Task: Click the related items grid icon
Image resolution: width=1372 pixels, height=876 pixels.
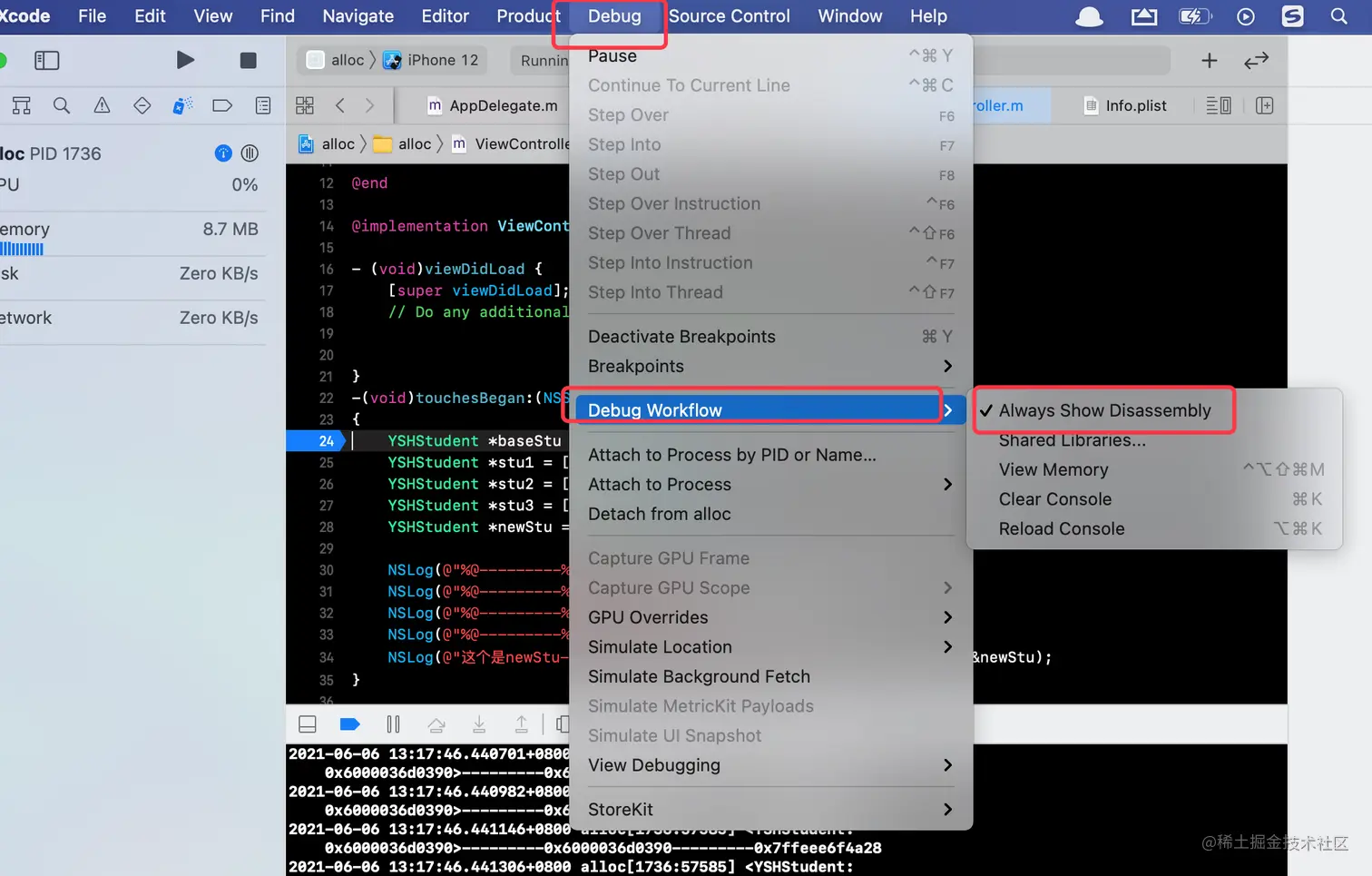Action: click(x=305, y=105)
